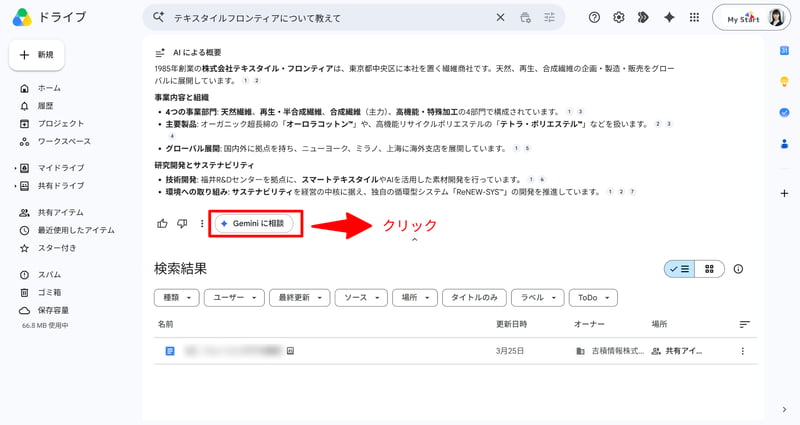The width and height of the screenshot is (800, 425).
Task: Open the settings gear icon
Action: click(618, 17)
